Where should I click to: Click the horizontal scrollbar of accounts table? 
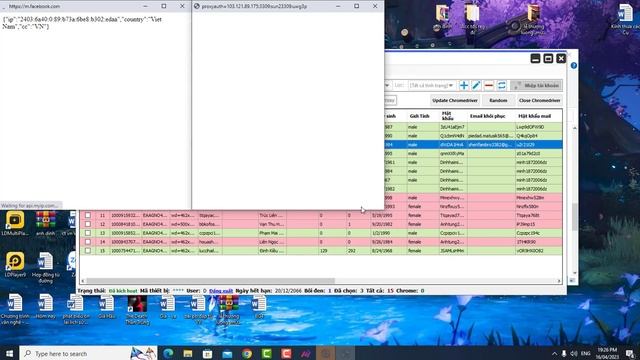211,281
